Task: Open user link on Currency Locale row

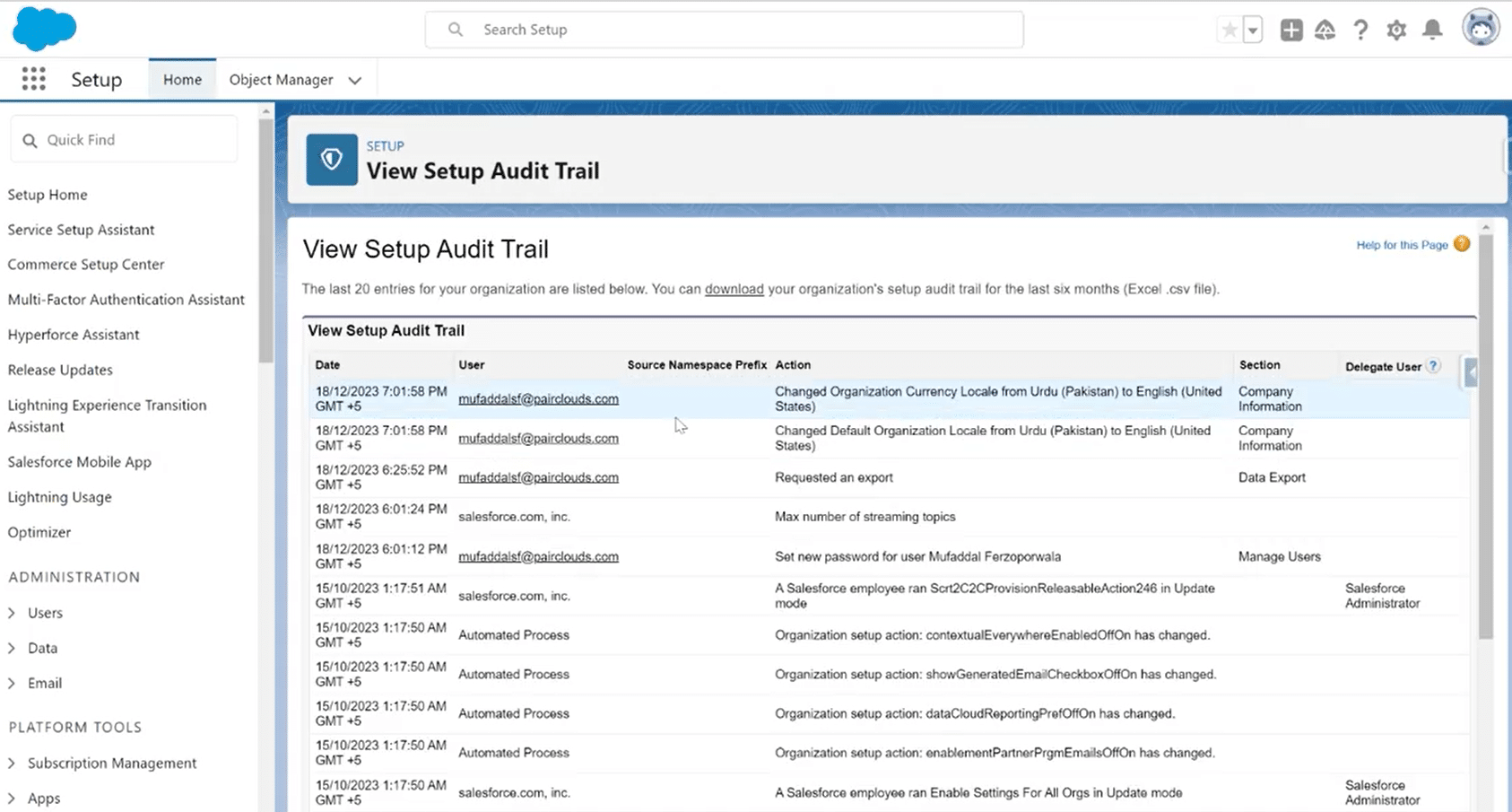Action: pyautogui.click(x=538, y=398)
